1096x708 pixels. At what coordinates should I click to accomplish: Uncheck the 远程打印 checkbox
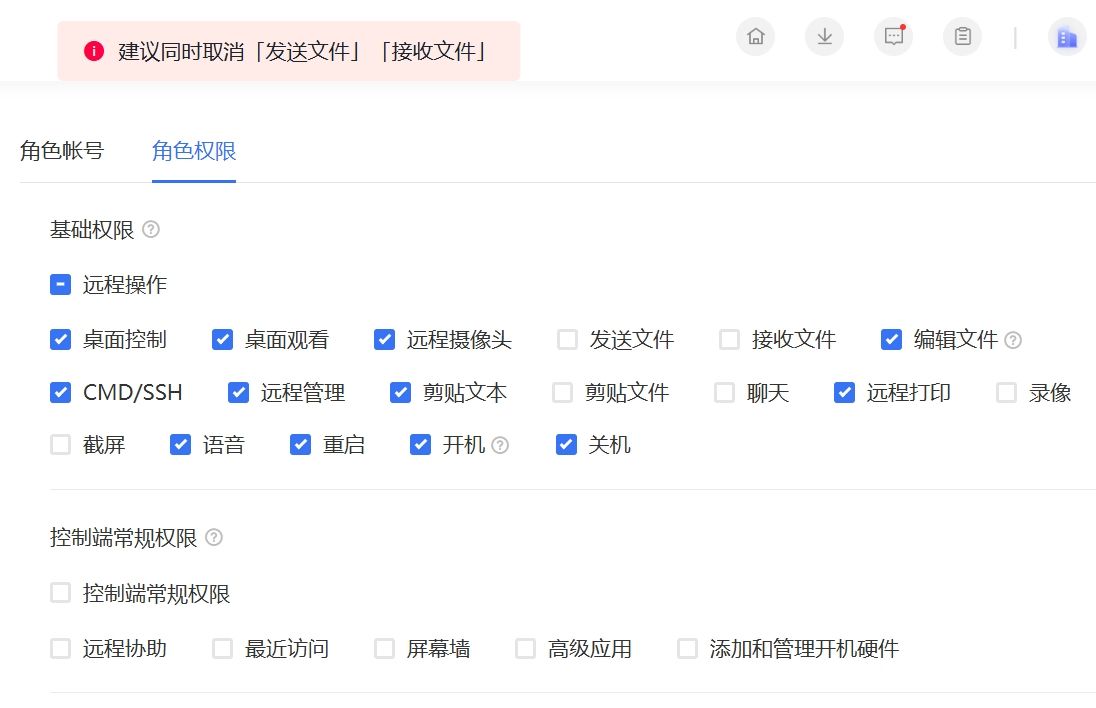[x=844, y=393]
